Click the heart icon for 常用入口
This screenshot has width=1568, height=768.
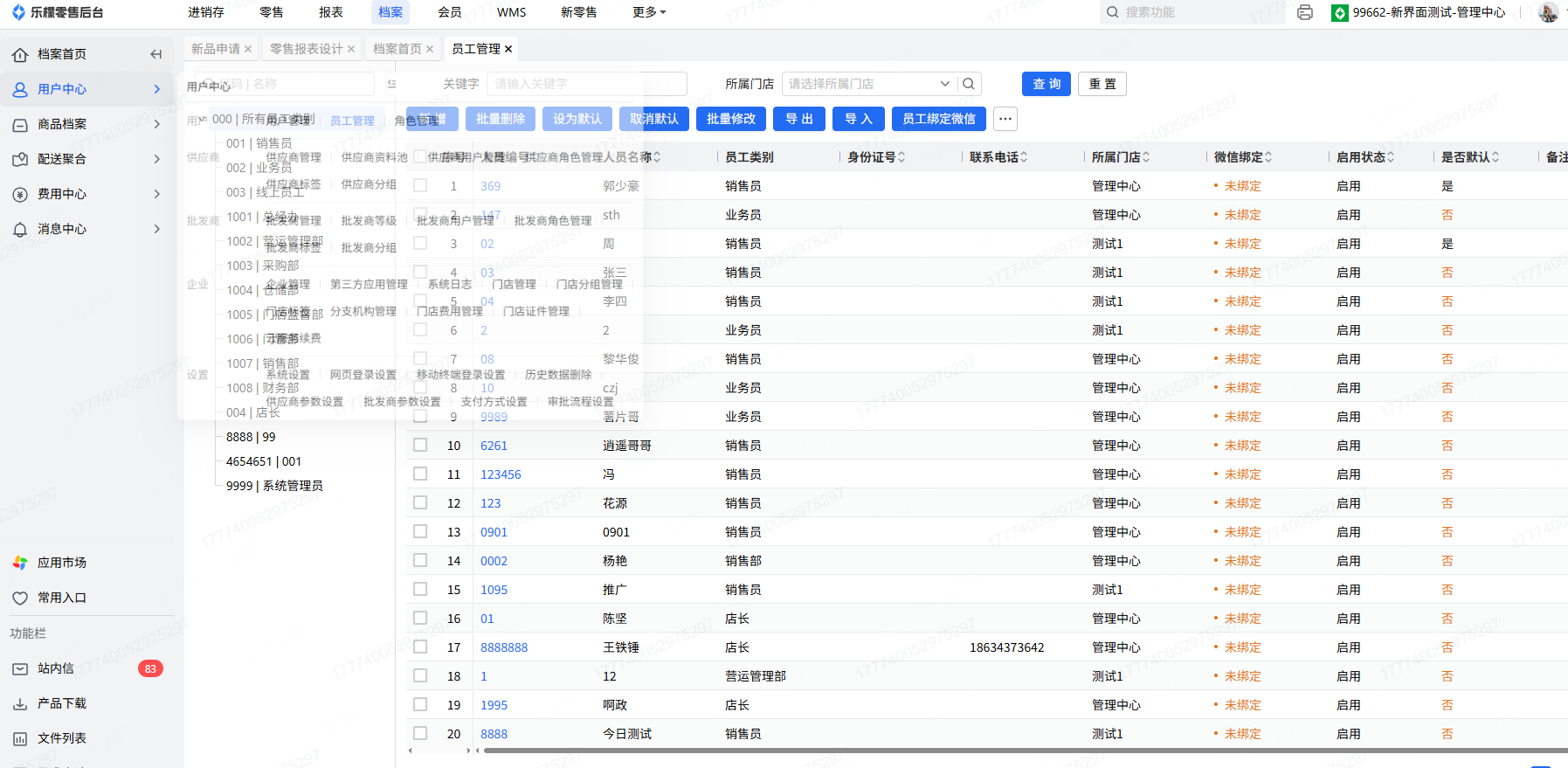pos(20,598)
